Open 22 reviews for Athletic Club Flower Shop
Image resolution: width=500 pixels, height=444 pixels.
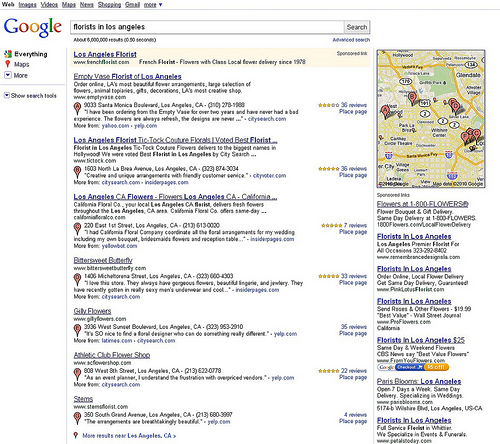coord(354,371)
